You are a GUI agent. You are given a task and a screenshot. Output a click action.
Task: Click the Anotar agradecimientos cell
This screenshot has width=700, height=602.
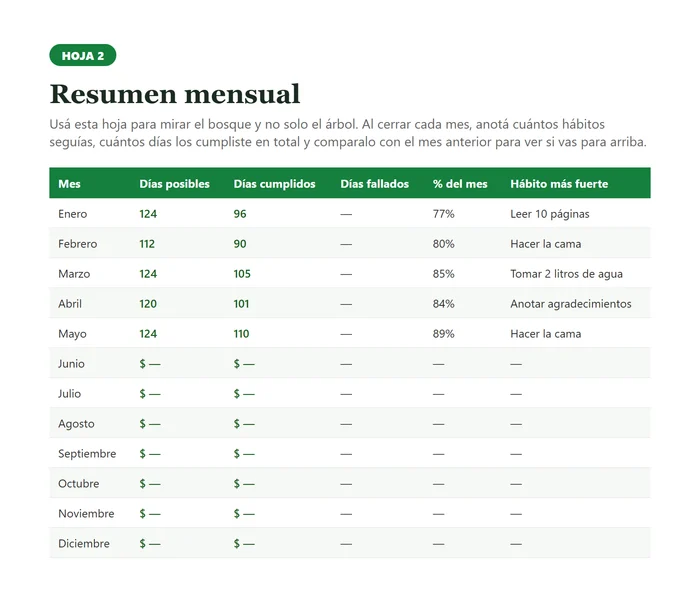click(x=571, y=303)
